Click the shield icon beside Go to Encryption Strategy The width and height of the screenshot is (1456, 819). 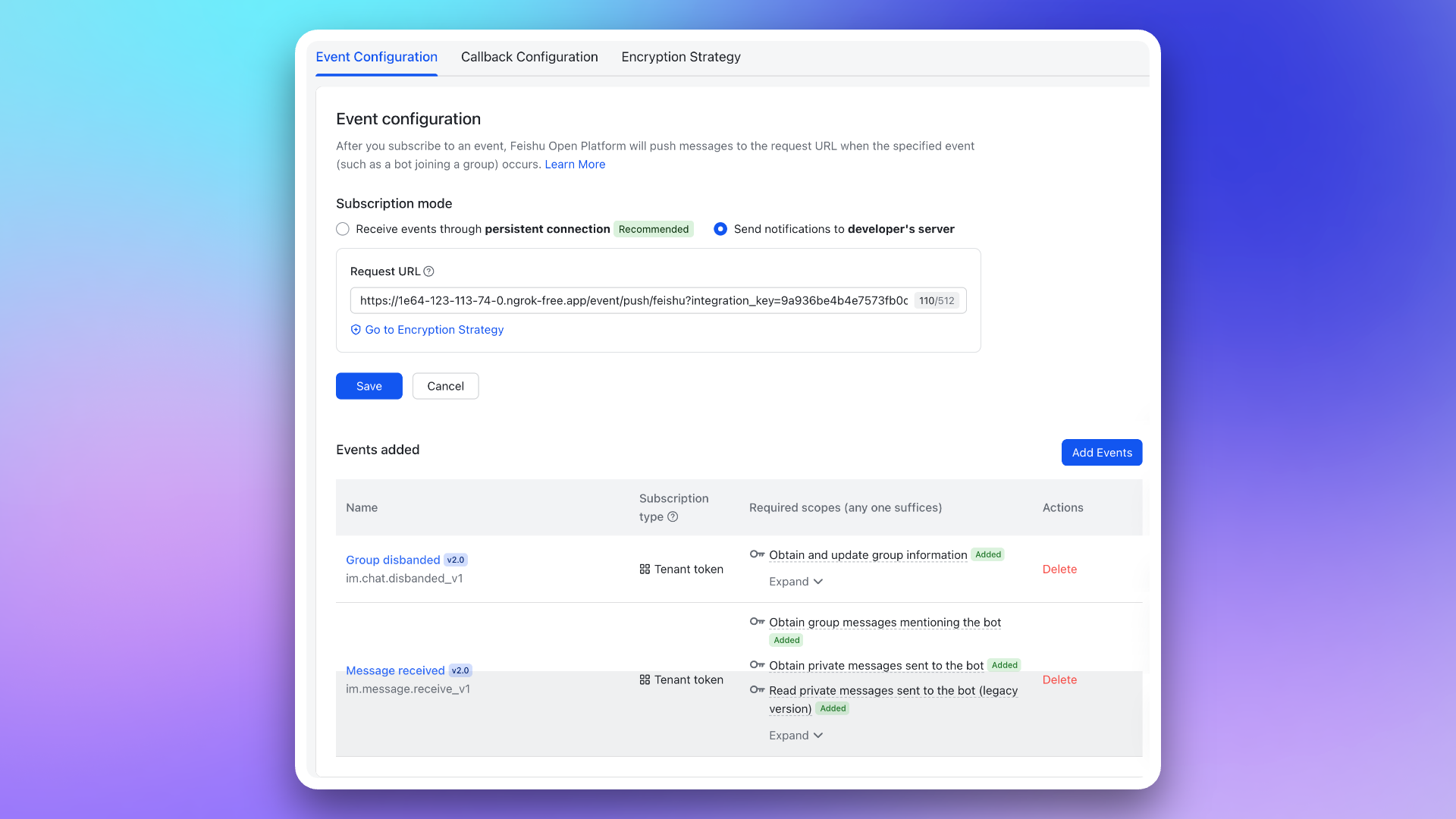click(356, 330)
